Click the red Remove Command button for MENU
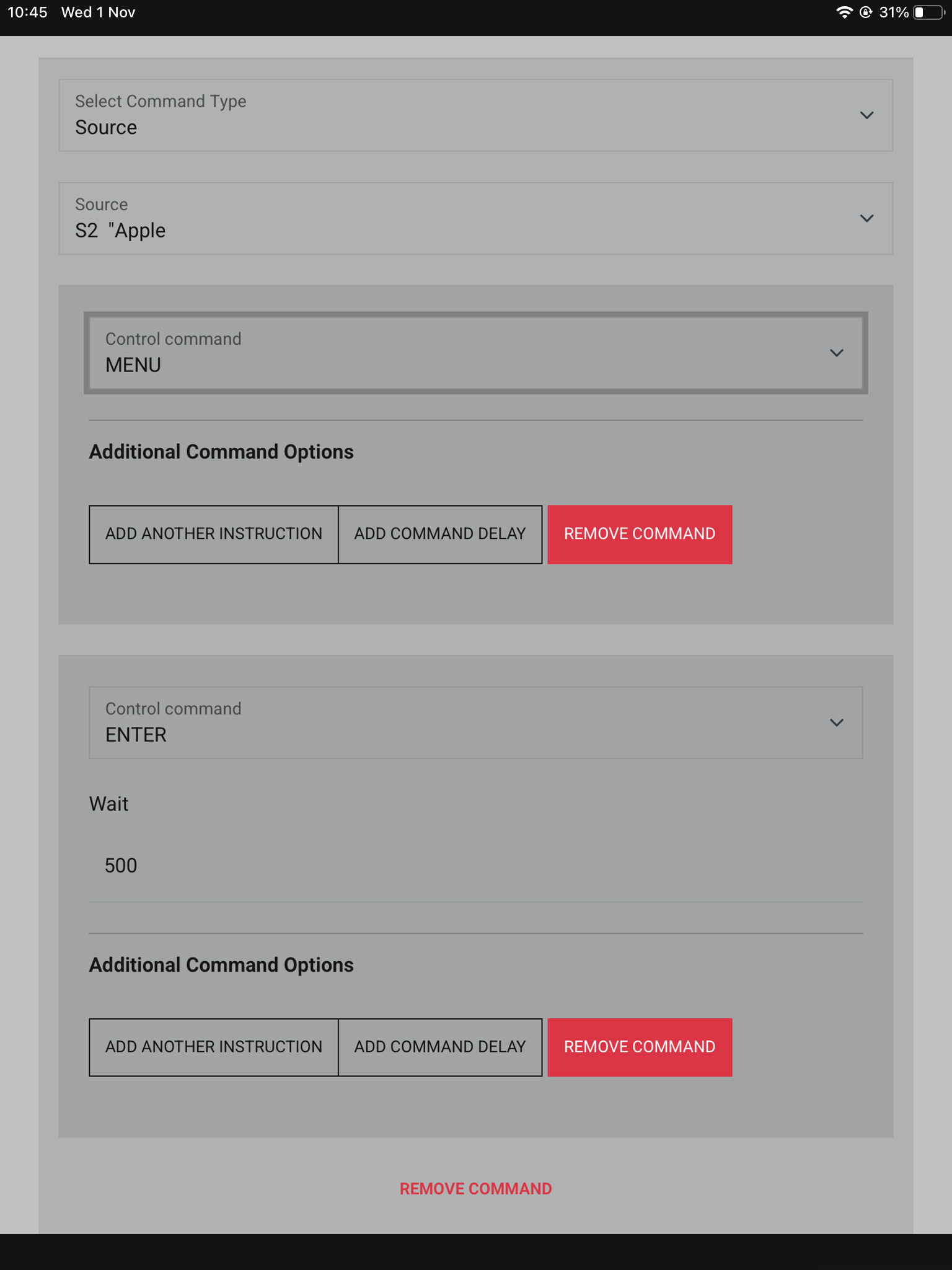 [640, 534]
